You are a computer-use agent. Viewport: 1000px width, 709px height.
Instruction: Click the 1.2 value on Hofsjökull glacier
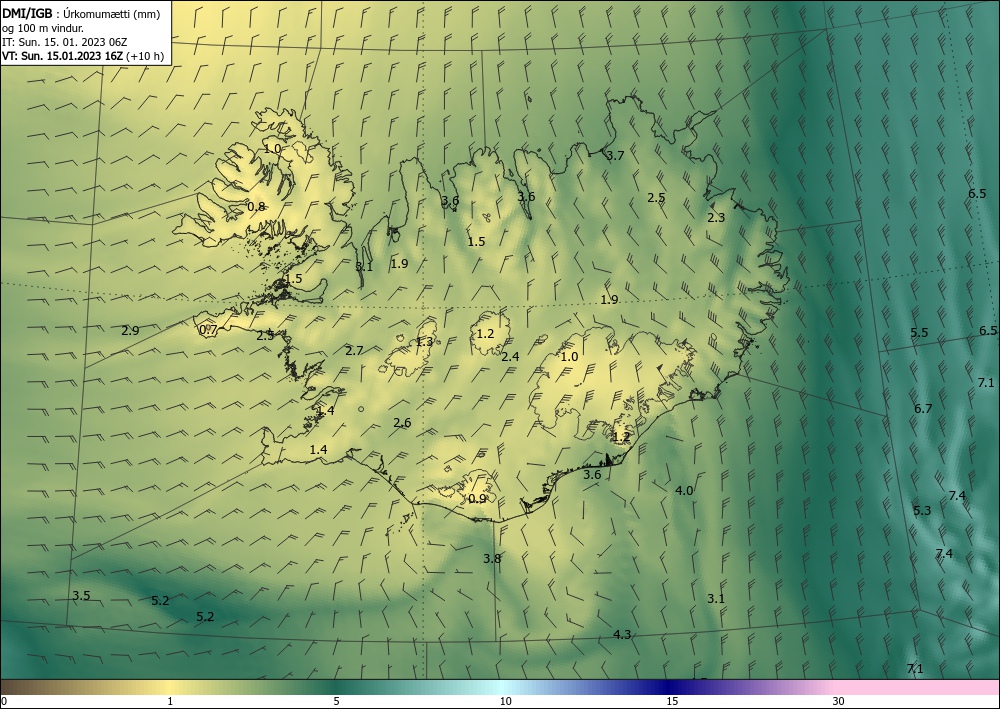(485, 334)
